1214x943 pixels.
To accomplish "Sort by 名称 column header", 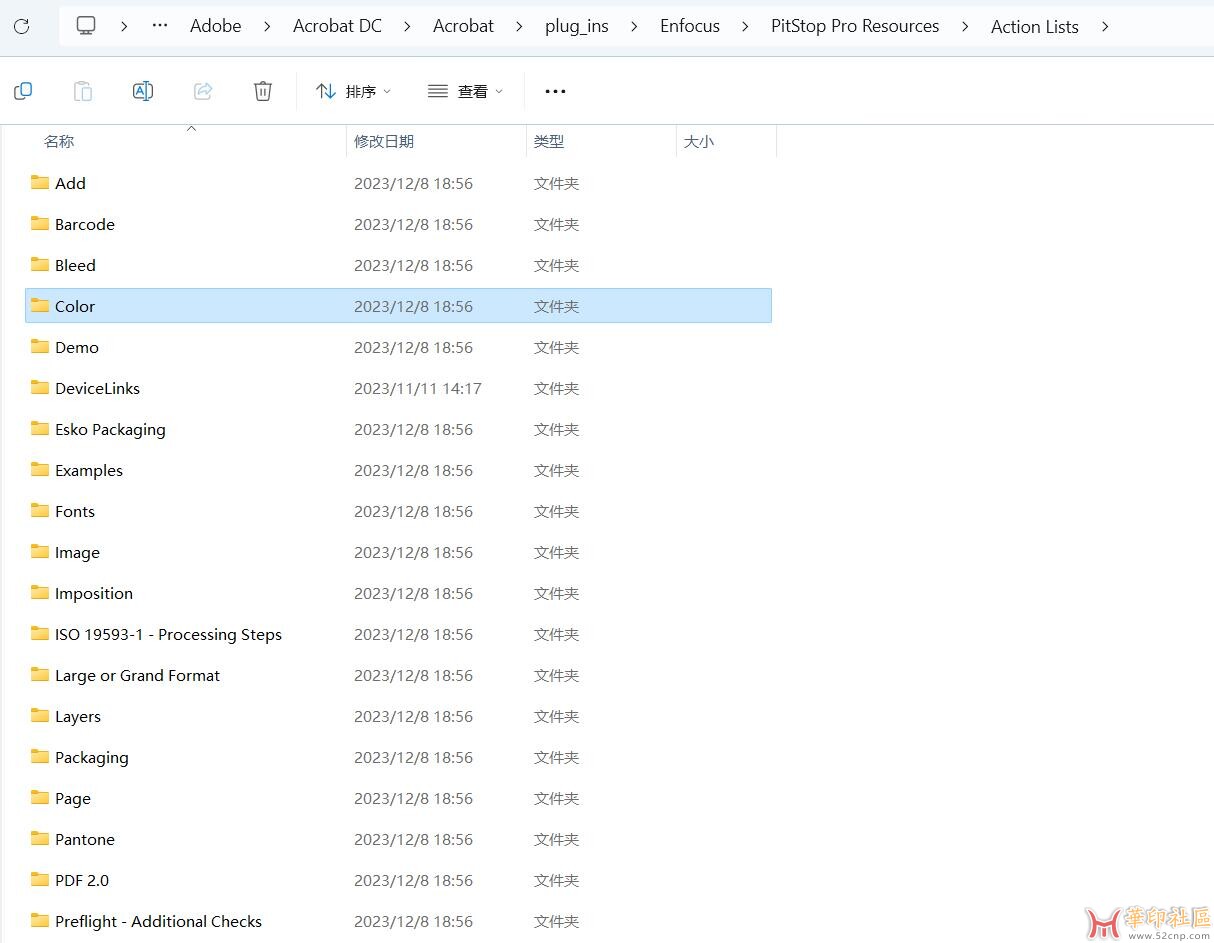I will pyautogui.click(x=59, y=142).
